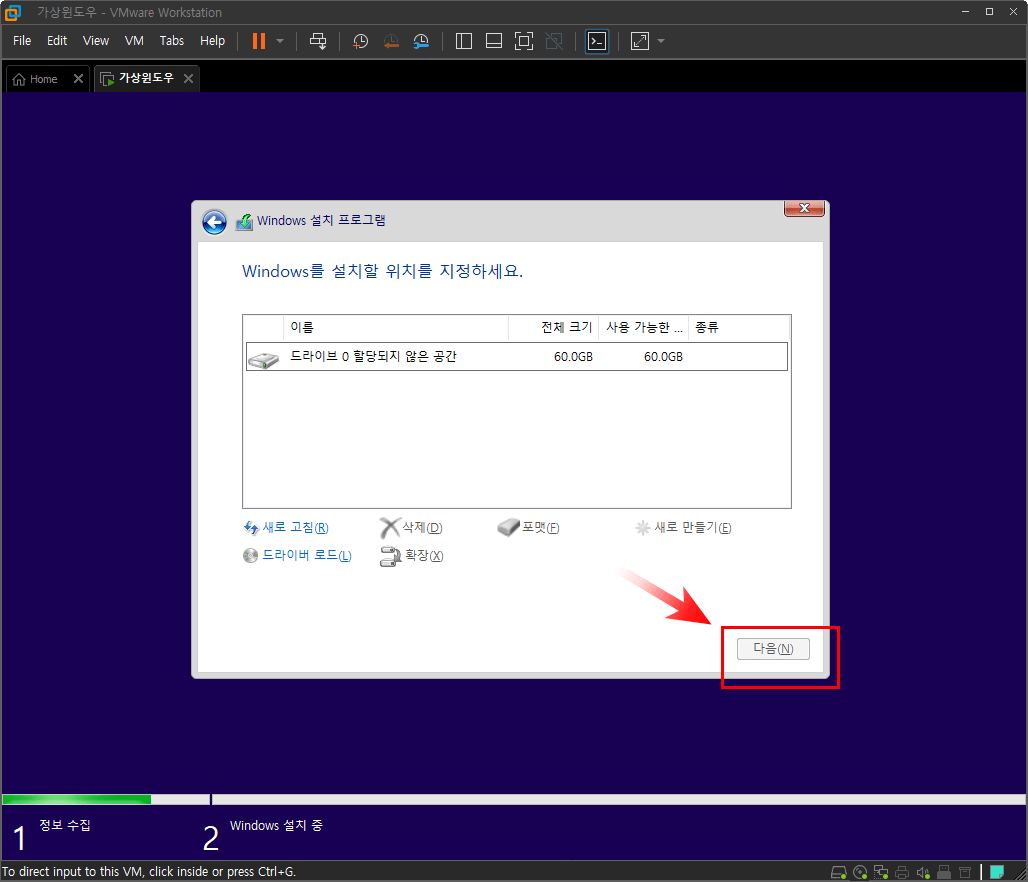1028x882 pixels.
Task: Send Ctrl+Alt+Del to the VM via toolbar icon
Action: [x=318, y=41]
